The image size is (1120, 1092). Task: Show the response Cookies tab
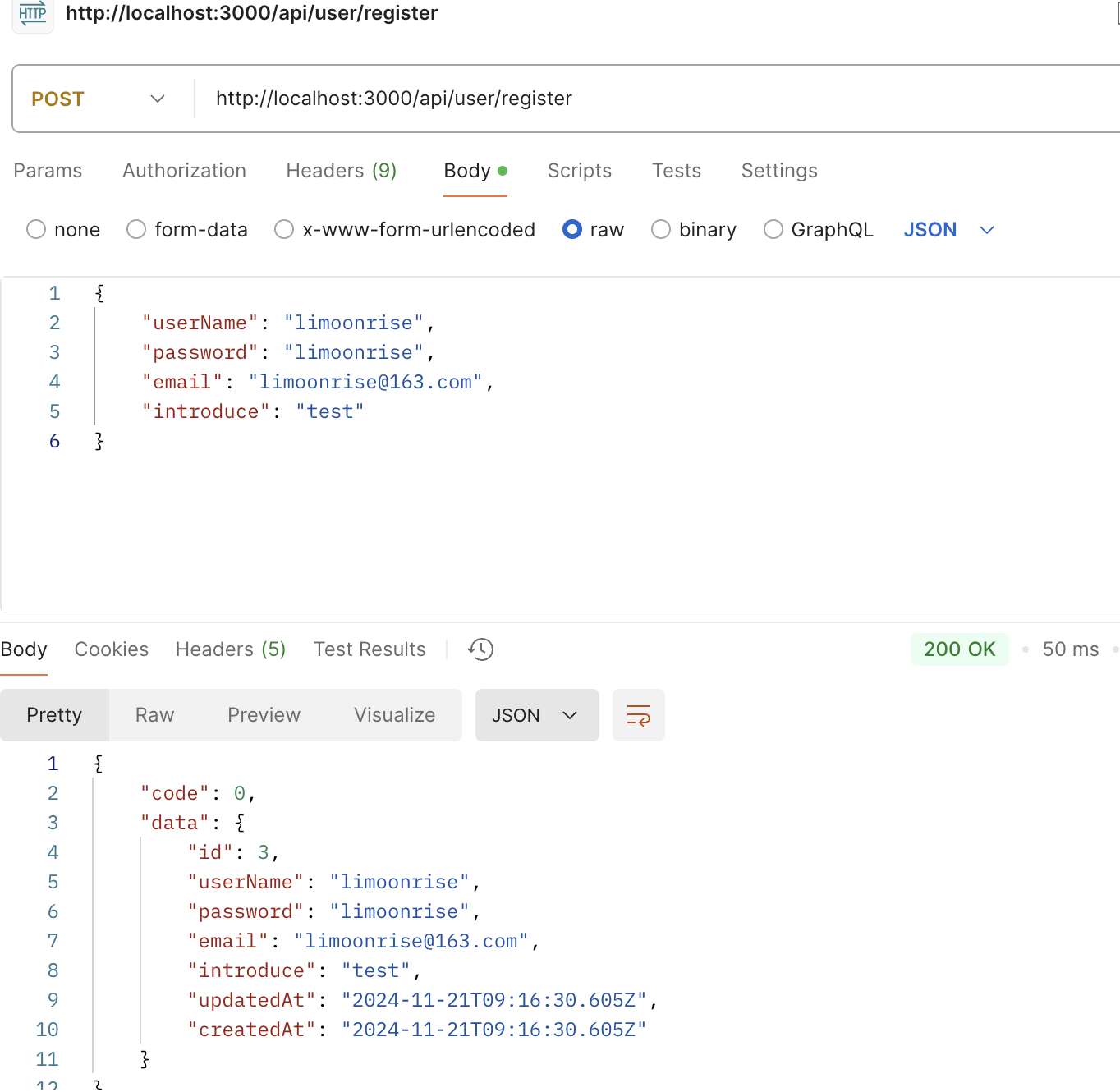[x=112, y=649]
